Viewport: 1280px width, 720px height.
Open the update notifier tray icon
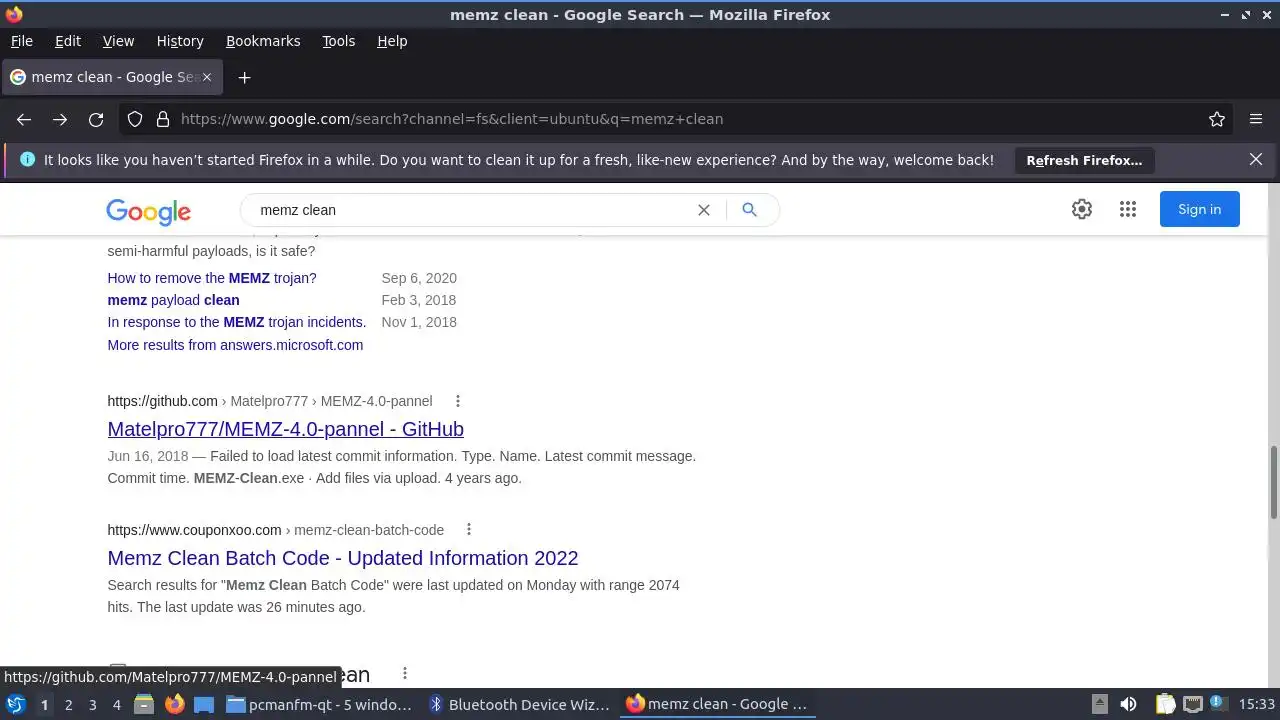pyautogui.click(x=1218, y=704)
